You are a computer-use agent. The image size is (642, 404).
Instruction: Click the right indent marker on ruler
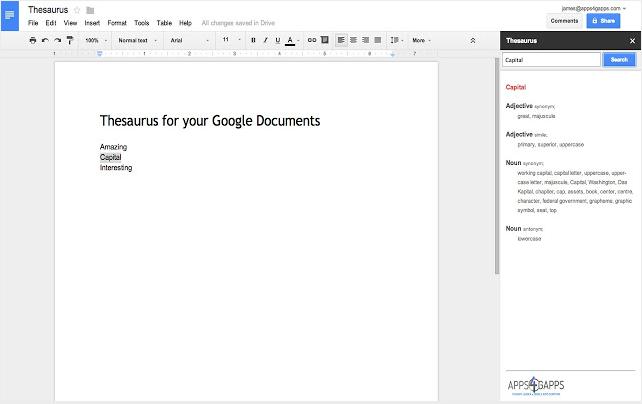coord(392,54)
